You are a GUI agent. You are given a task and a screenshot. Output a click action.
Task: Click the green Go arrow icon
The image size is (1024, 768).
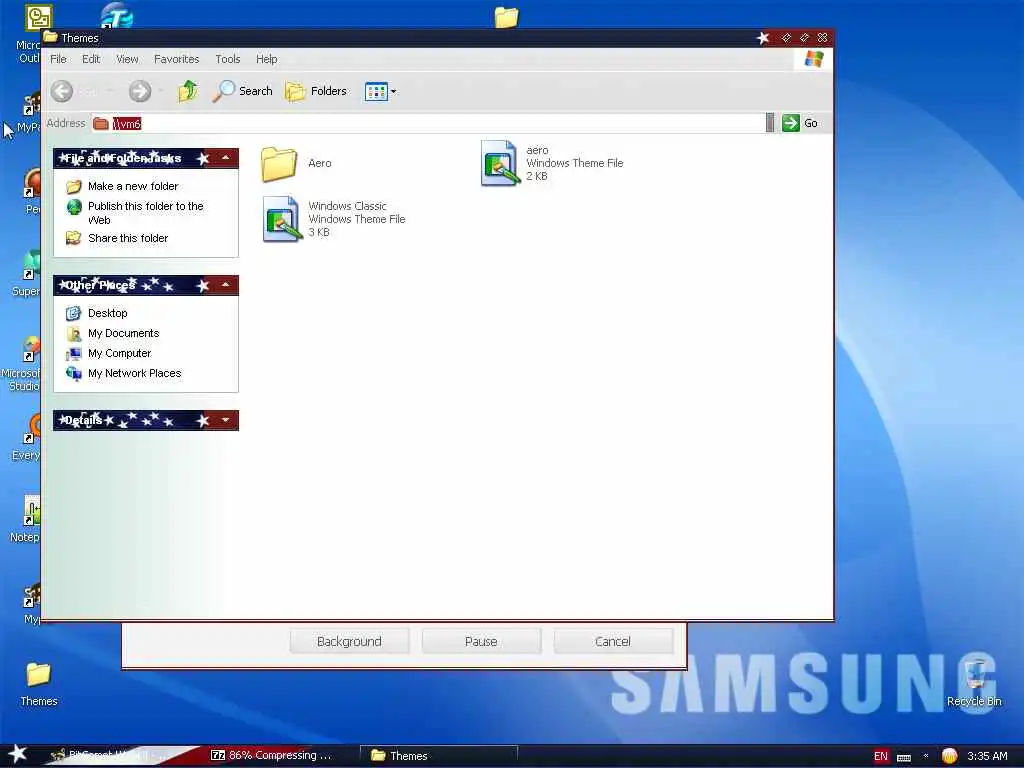[x=791, y=123]
